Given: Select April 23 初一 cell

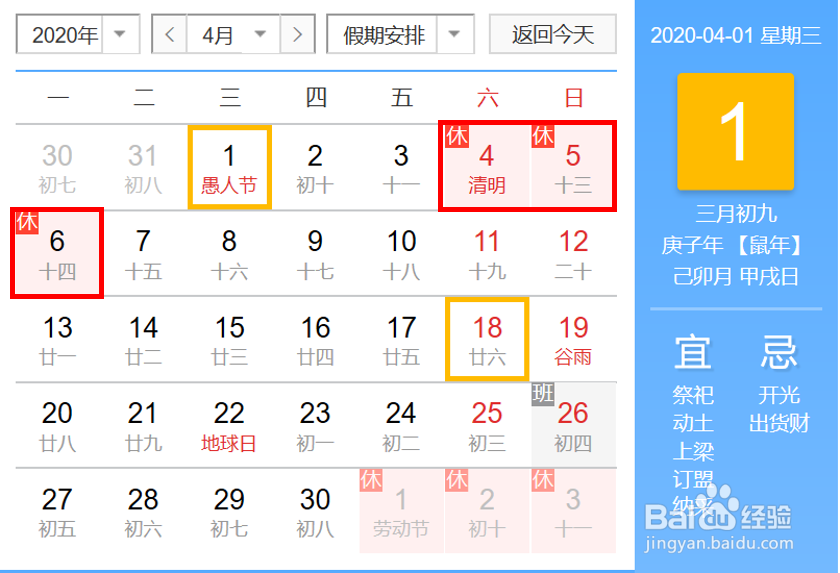Looking at the screenshot, I should click(x=315, y=426).
